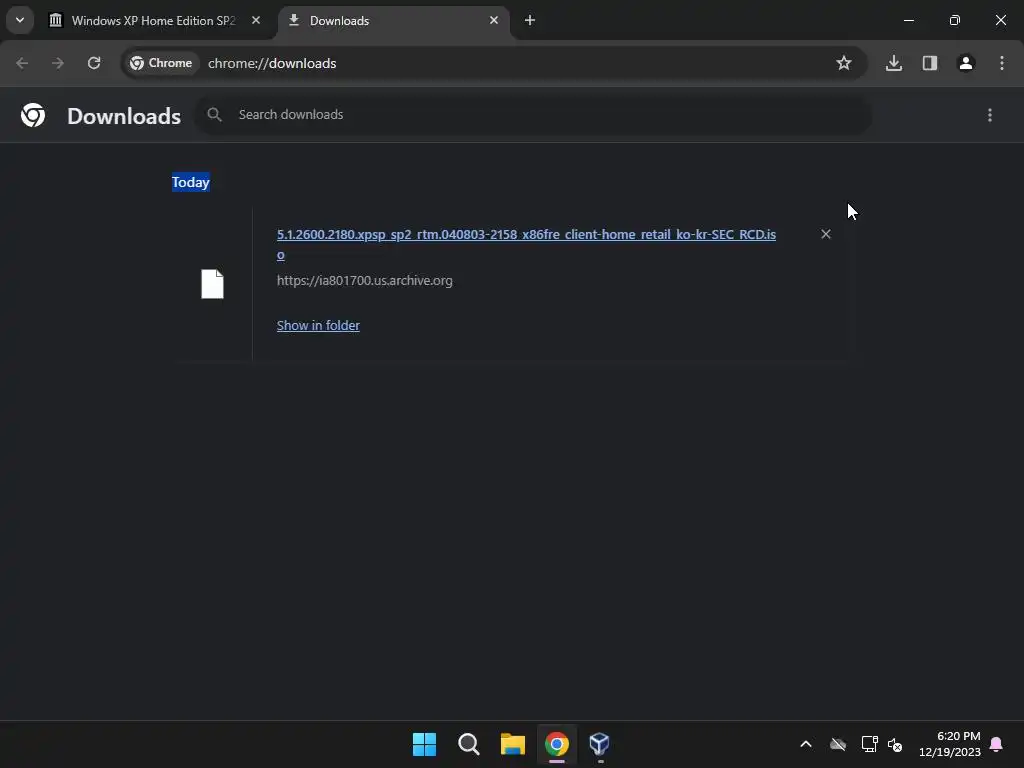Toggle the side panel icon
Viewport: 1024px width, 768px height.
(930, 63)
